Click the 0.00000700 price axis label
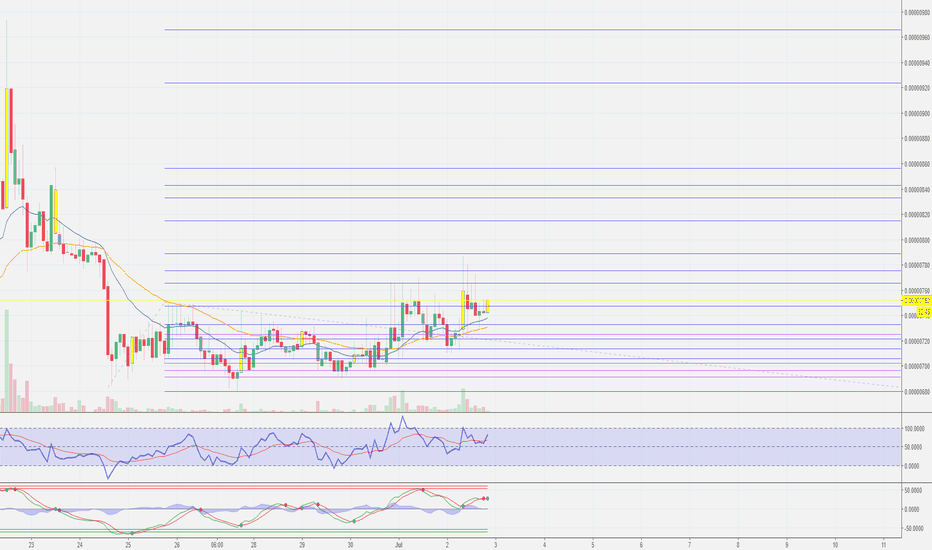 point(917,366)
